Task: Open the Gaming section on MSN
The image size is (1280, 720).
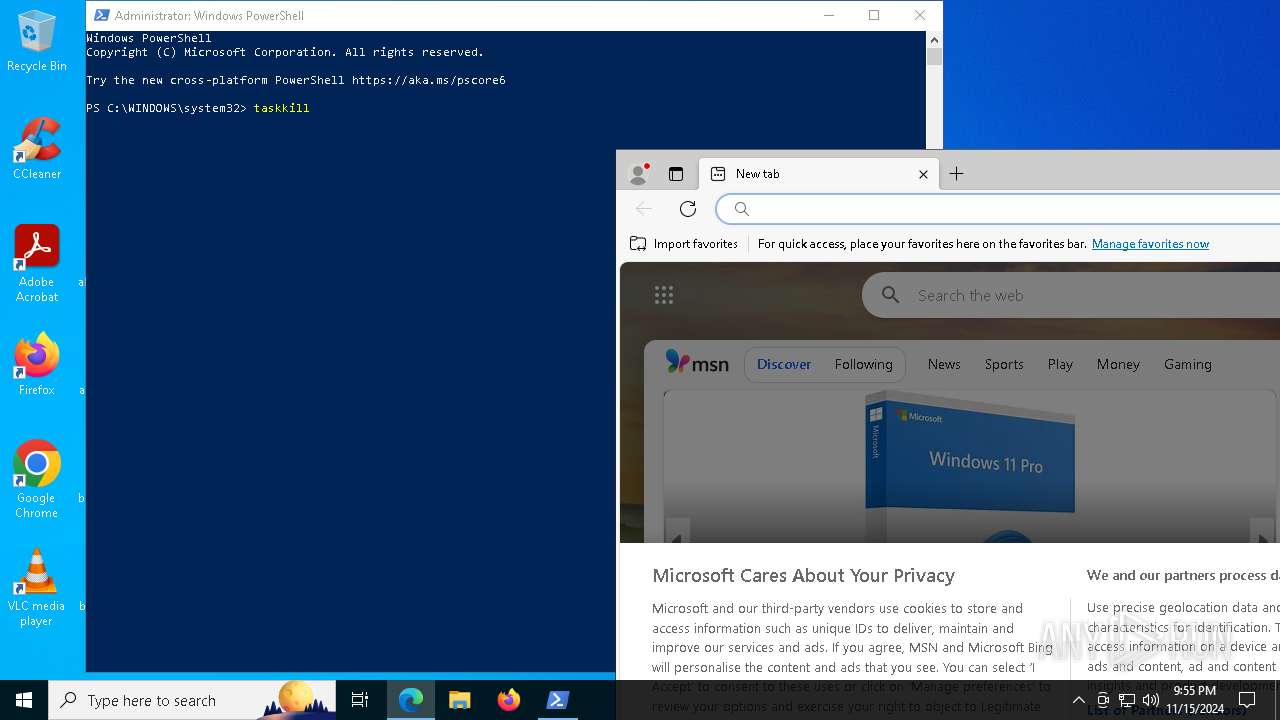Action: pyautogui.click(x=1188, y=364)
